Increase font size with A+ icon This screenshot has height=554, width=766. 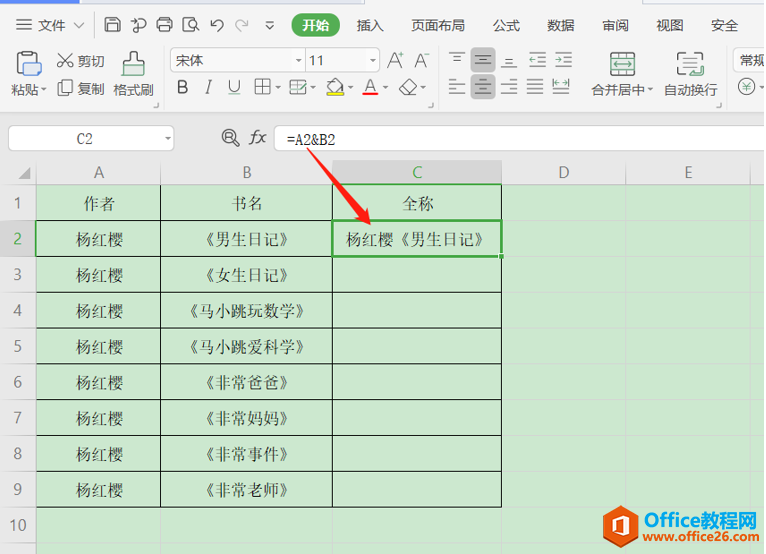[395, 61]
